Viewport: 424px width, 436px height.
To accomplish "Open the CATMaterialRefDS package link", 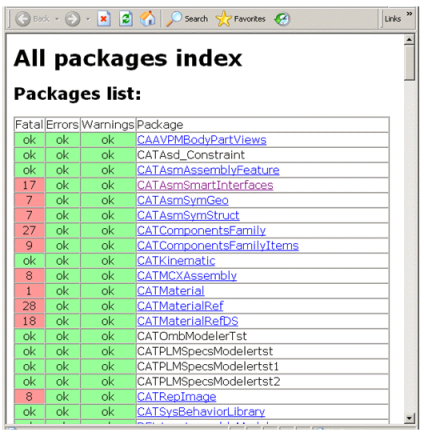I will (x=188, y=321).
